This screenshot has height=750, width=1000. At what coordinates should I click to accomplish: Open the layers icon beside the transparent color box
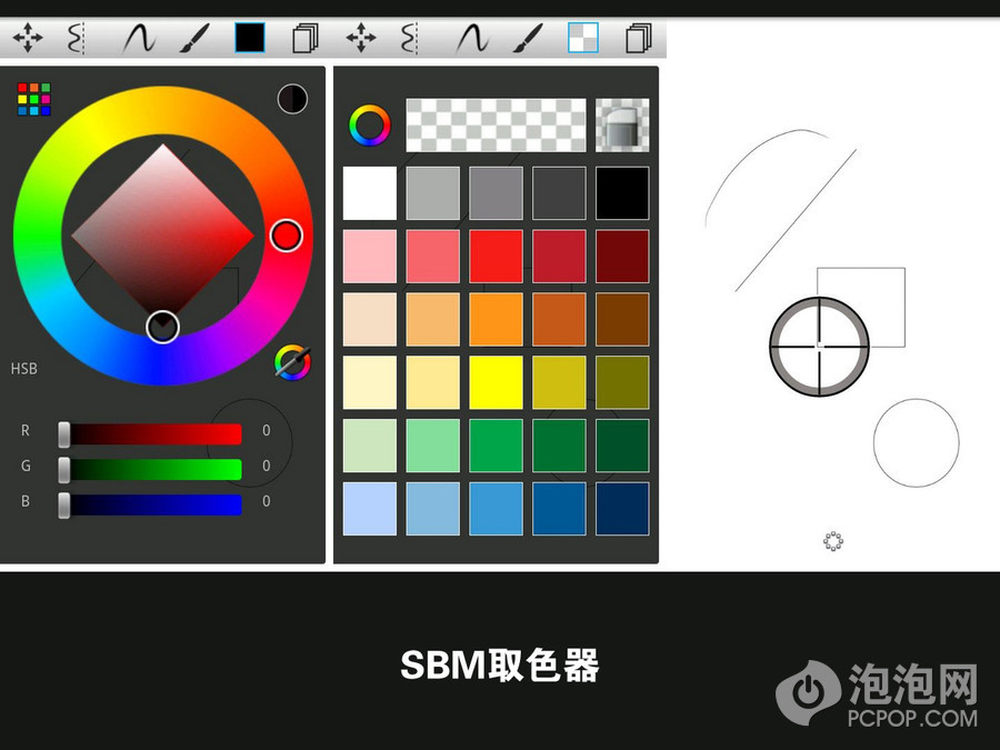[637, 39]
